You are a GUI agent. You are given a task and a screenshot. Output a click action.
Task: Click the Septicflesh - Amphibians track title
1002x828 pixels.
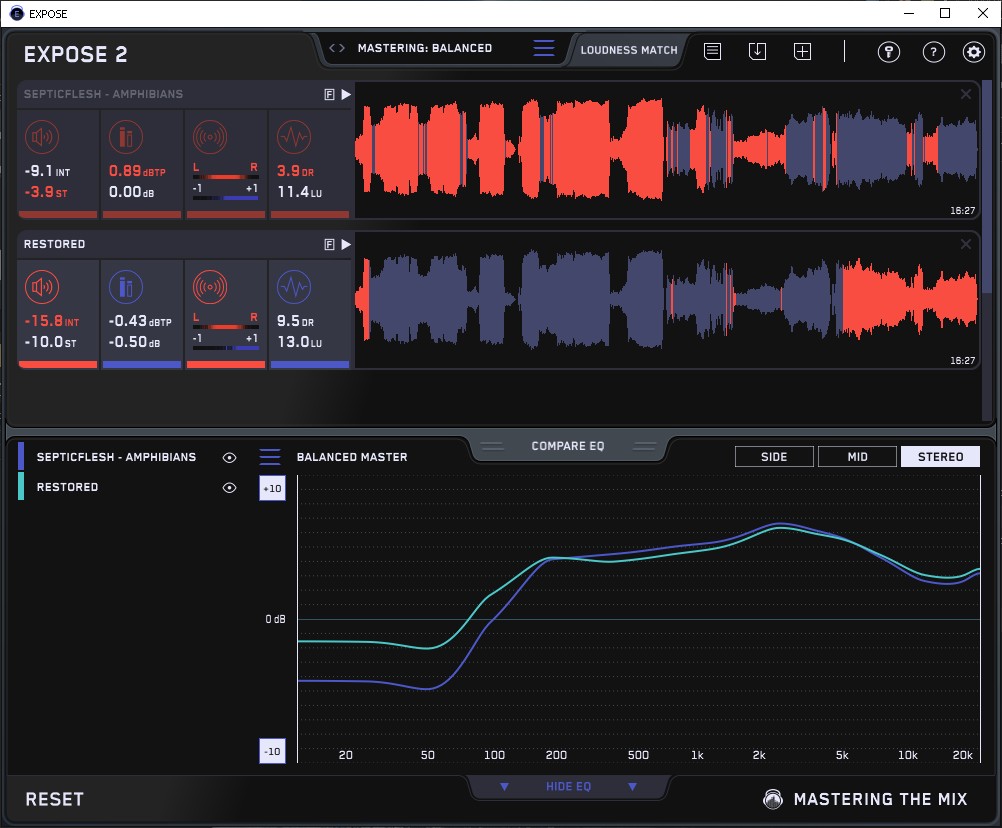[104, 95]
